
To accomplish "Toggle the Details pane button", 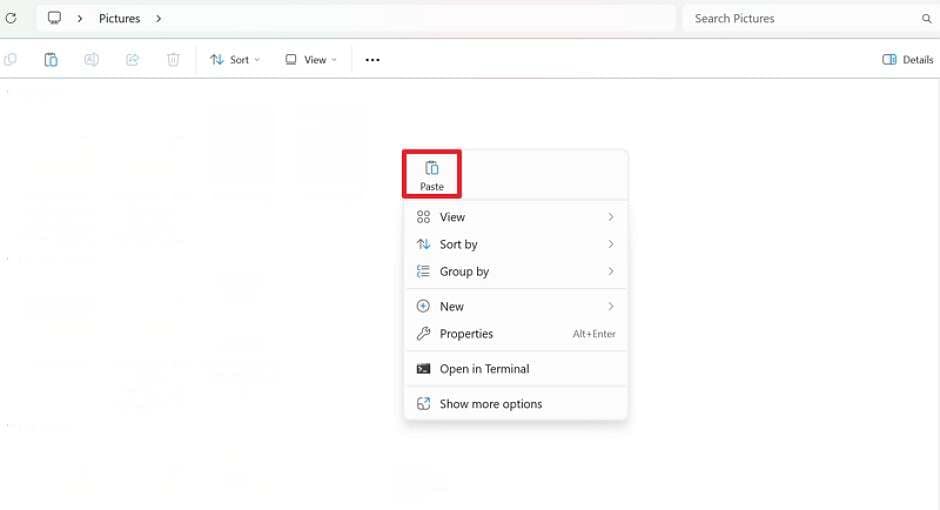I will (x=908, y=59).
